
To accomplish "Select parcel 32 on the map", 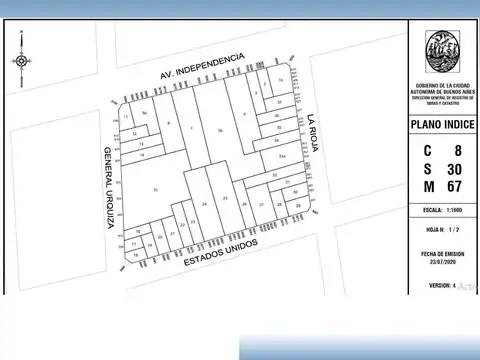I will tap(275, 175).
